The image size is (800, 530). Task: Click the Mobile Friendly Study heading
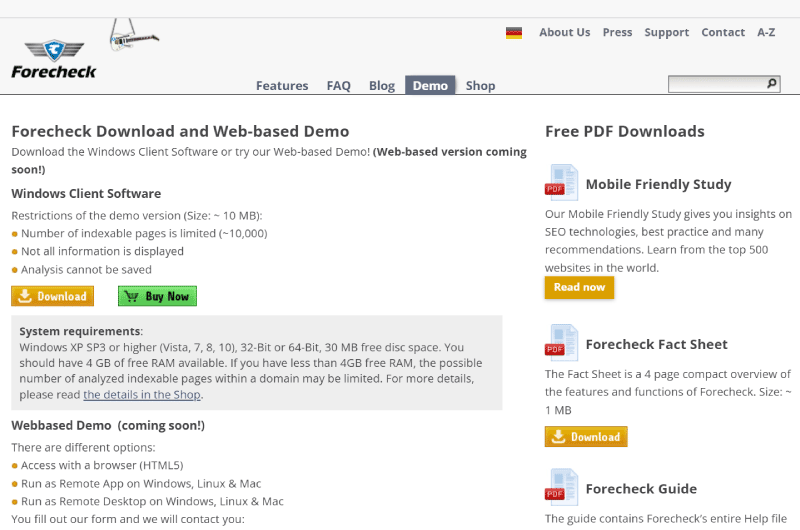coord(658,184)
